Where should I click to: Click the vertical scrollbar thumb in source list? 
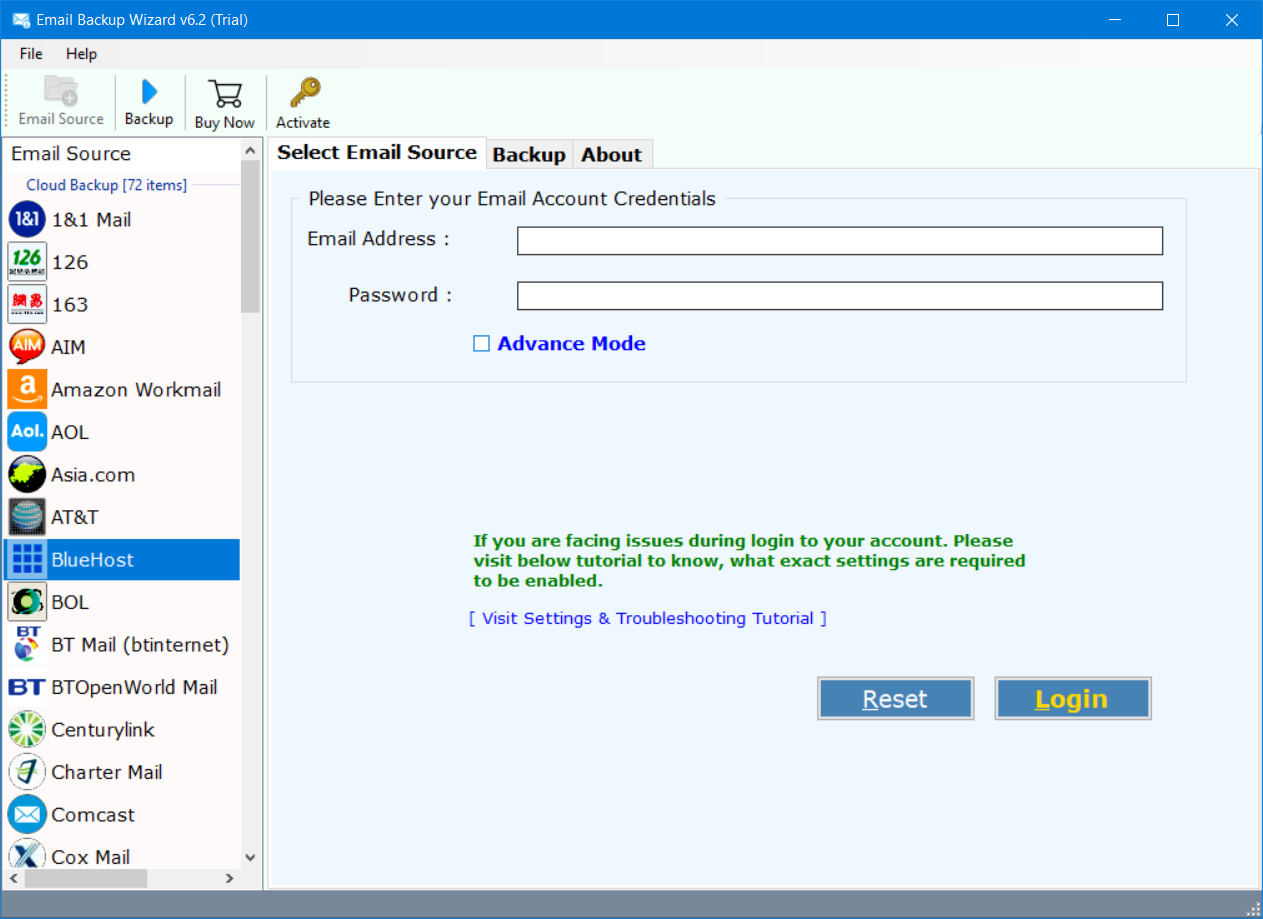pyautogui.click(x=250, y=236)
